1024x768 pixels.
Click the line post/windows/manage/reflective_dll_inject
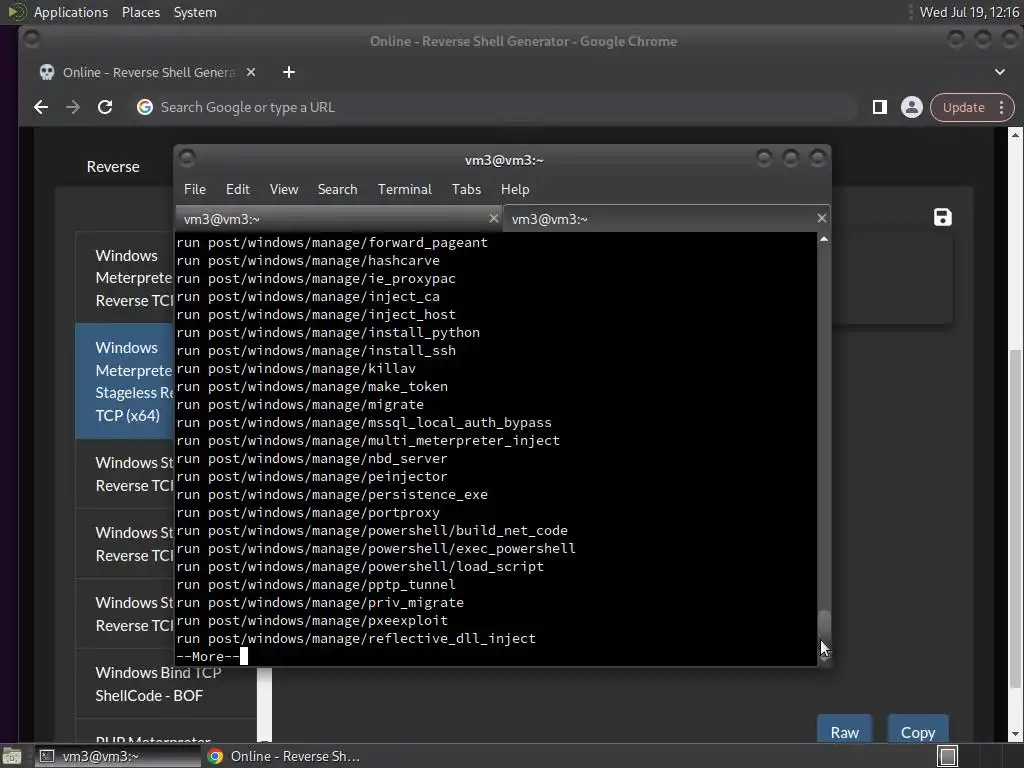(x=356, y=638)
